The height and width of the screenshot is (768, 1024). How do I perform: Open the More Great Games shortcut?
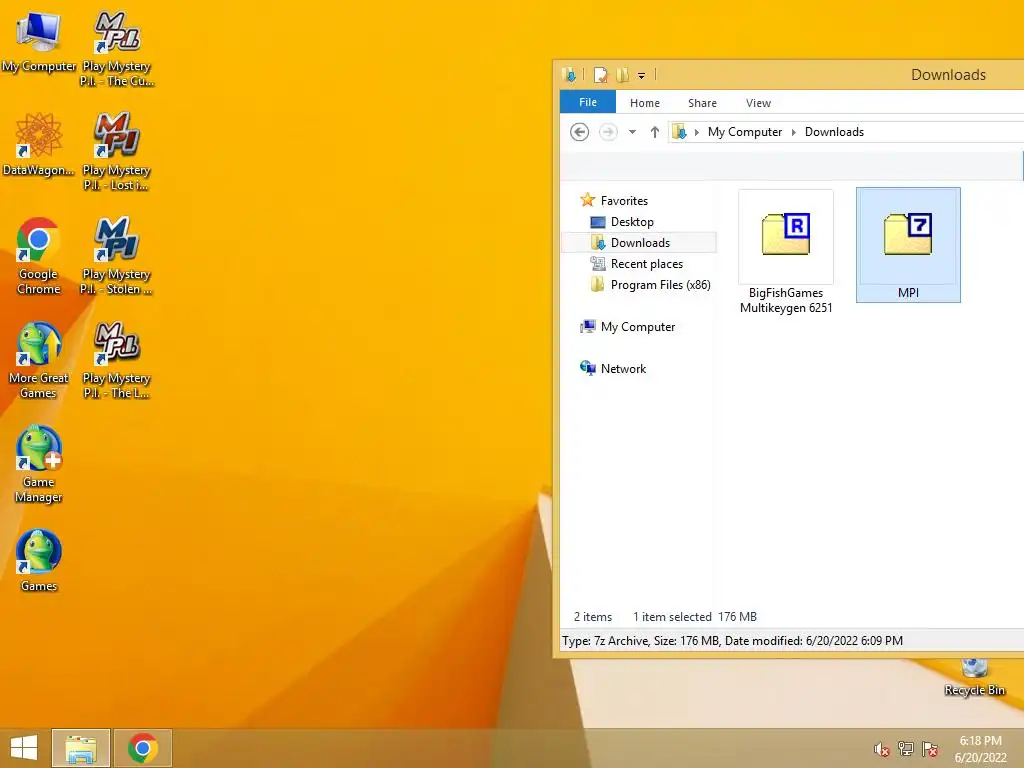(x=39, y=360)
